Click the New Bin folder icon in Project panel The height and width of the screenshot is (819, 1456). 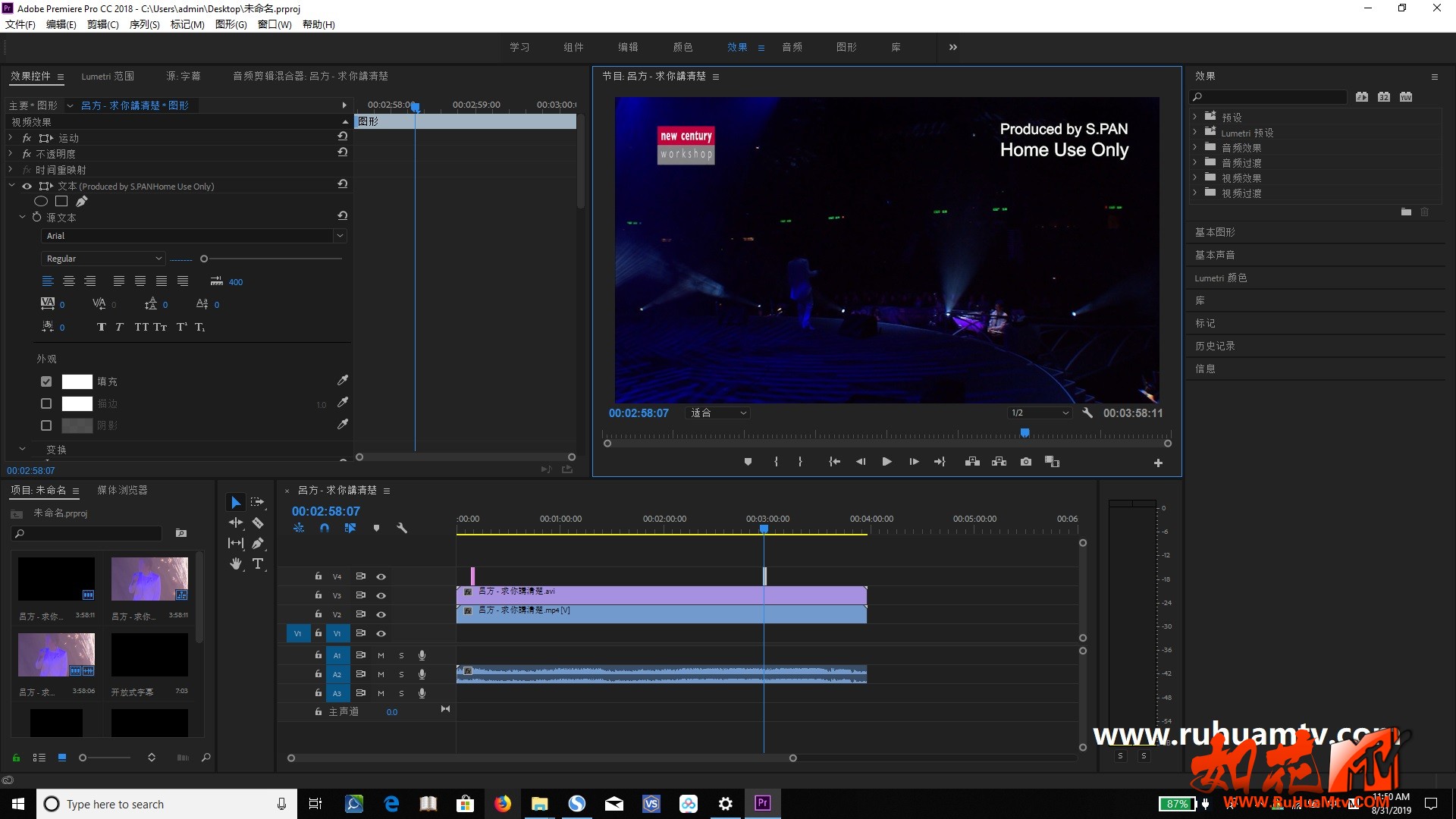[181, 533]
